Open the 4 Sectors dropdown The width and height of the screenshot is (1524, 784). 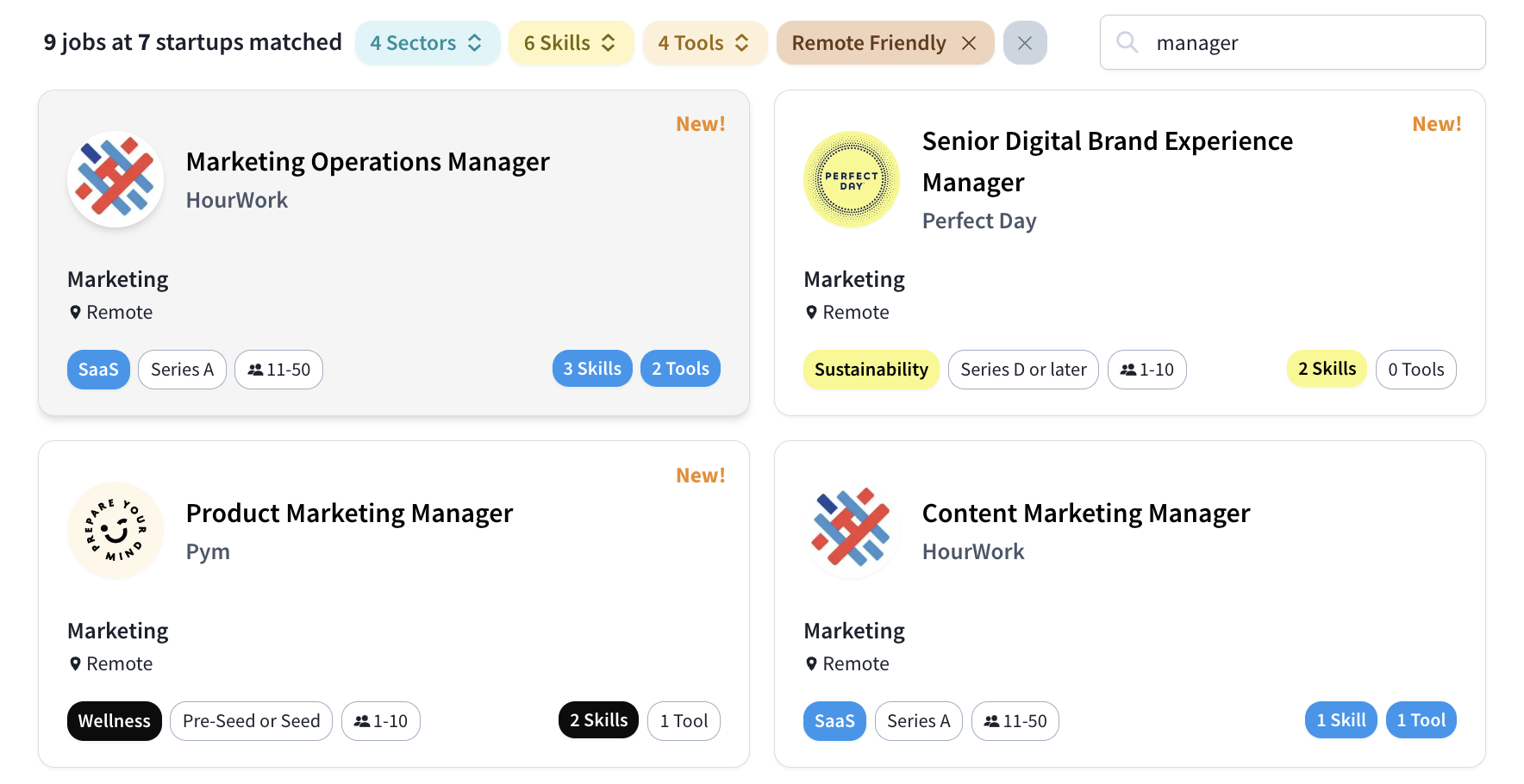428,42
